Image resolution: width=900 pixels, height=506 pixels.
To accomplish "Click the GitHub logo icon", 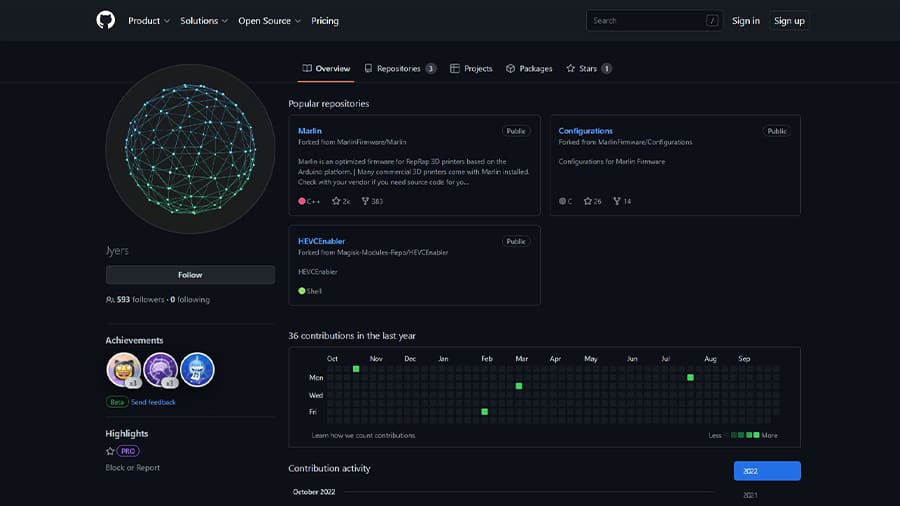I will click(106, 21).
